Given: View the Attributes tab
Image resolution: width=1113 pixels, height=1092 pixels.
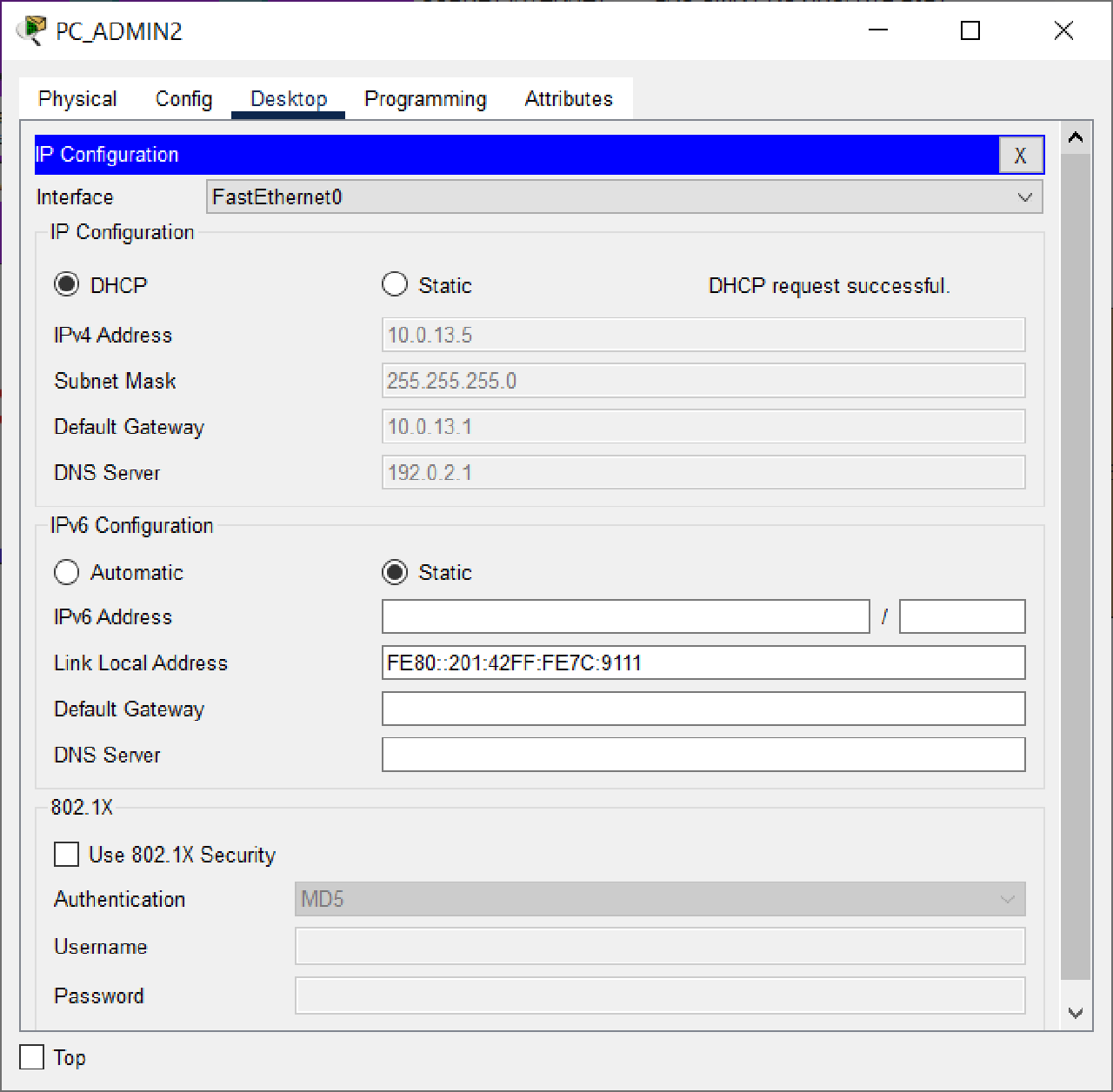Looking at the screenshot, I should (569, 98).
